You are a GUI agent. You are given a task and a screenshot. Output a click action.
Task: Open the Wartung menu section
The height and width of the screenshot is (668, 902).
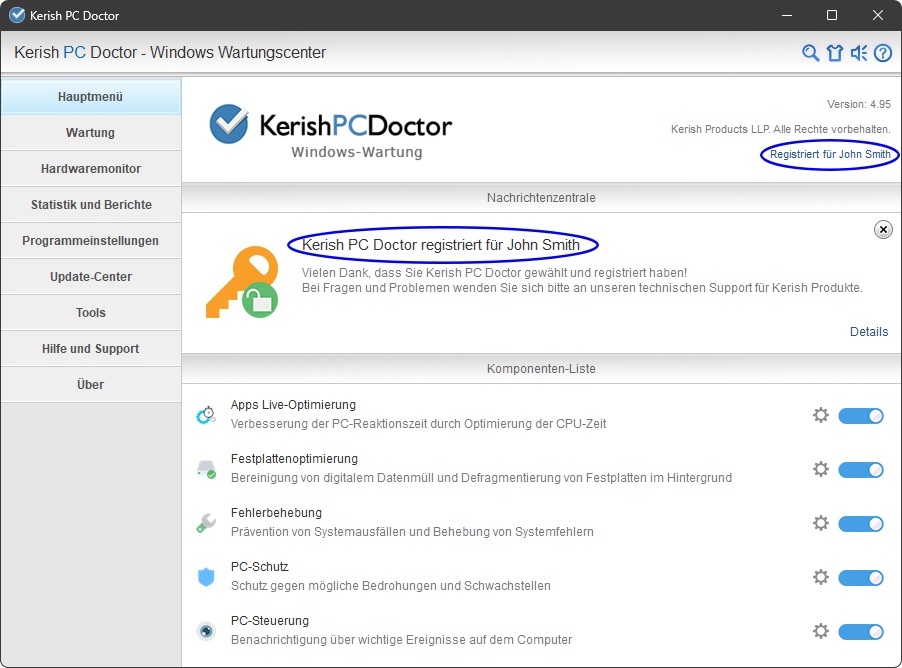click(90, 132)
